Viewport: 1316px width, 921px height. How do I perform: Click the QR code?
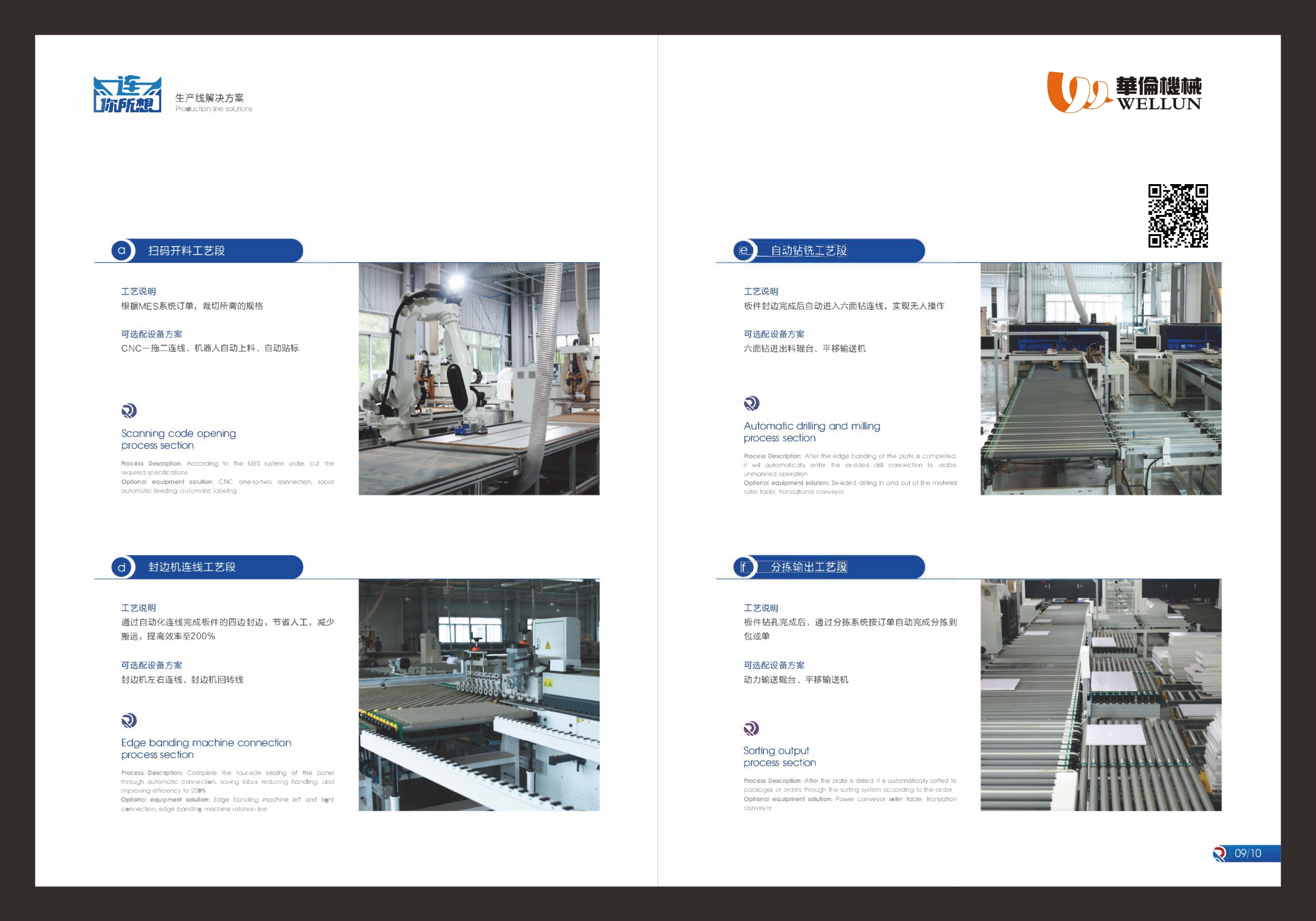1178,215
